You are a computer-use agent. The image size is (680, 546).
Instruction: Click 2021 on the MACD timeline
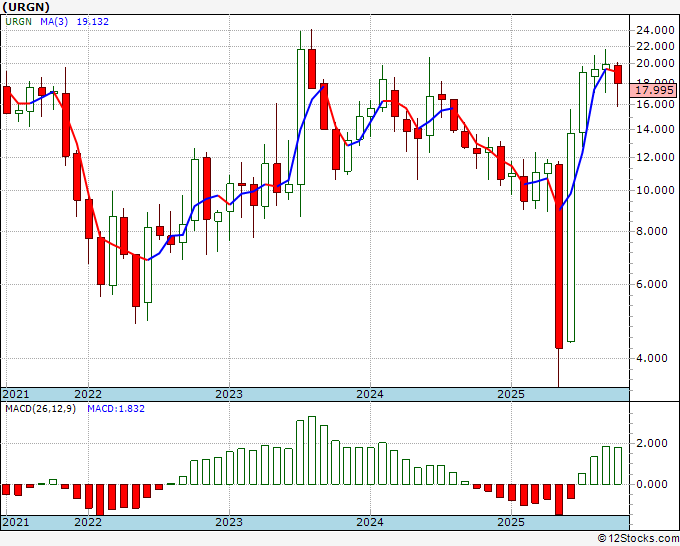coord(16,522)
